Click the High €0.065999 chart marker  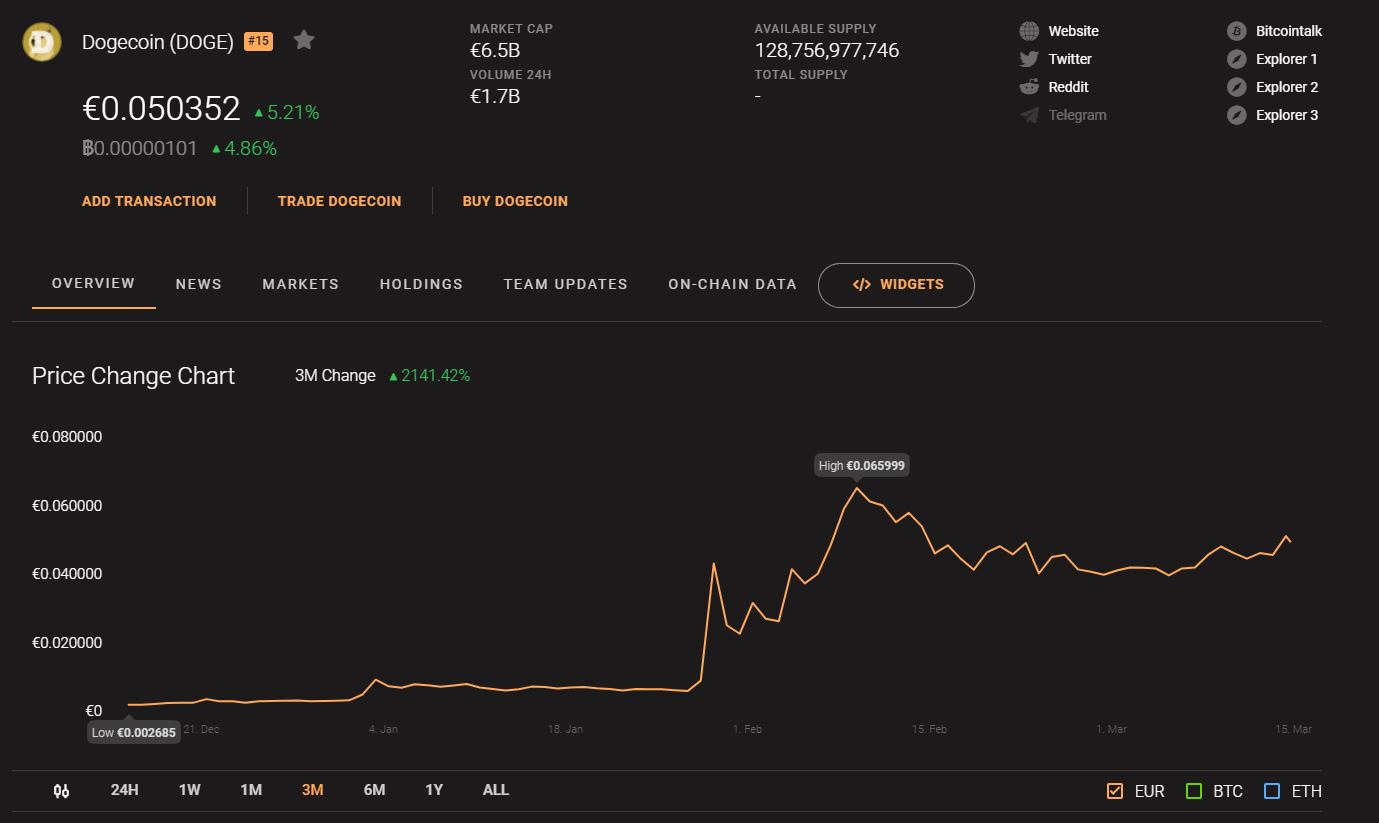point(862,465)
